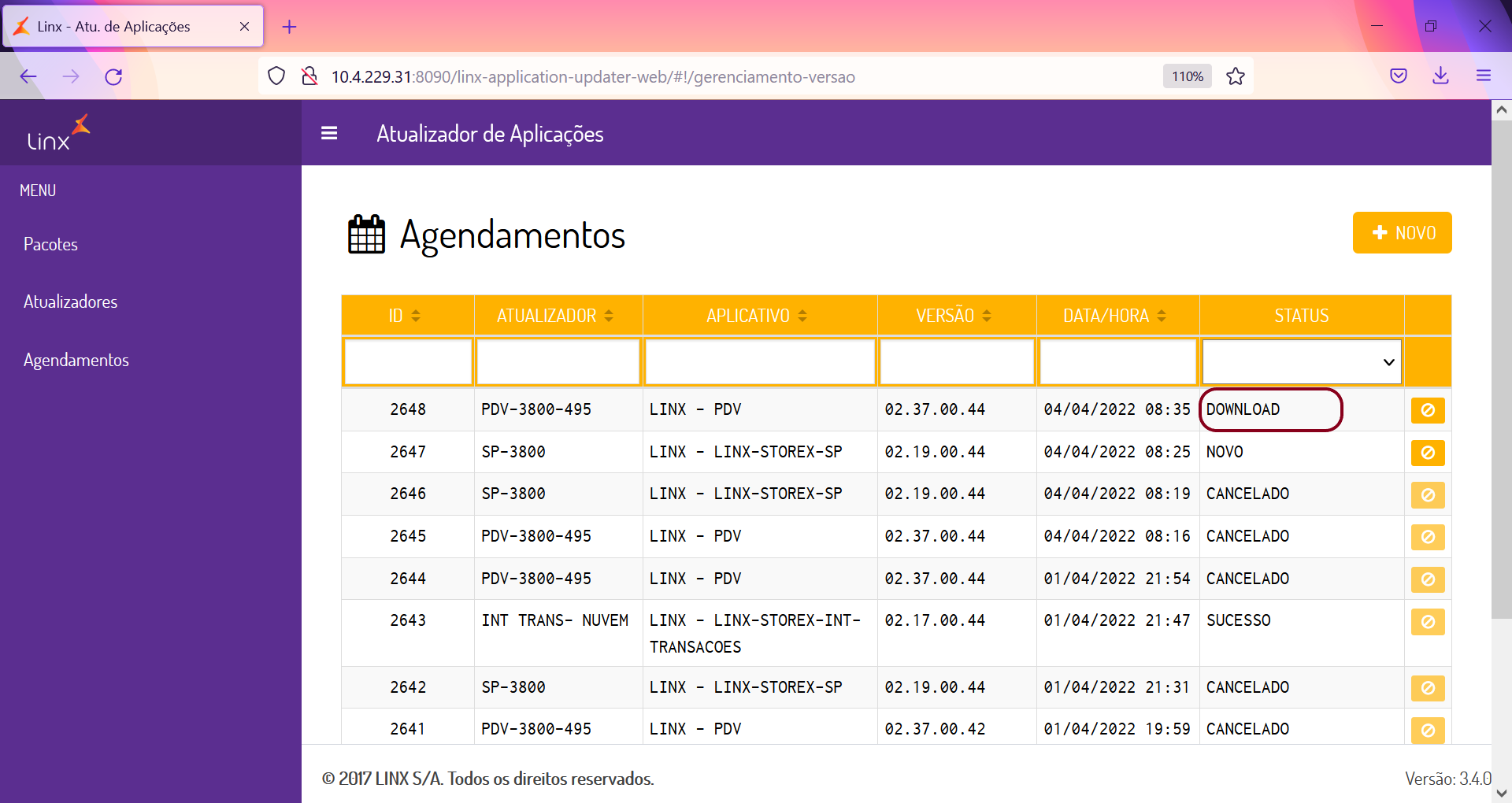Click the Versão filter input field
This screenshot has height=803, width=1512.
(957, 362)
